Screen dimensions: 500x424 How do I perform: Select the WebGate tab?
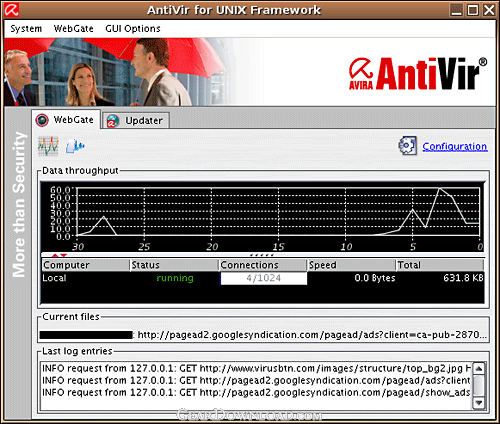click(x=66, y=119)
